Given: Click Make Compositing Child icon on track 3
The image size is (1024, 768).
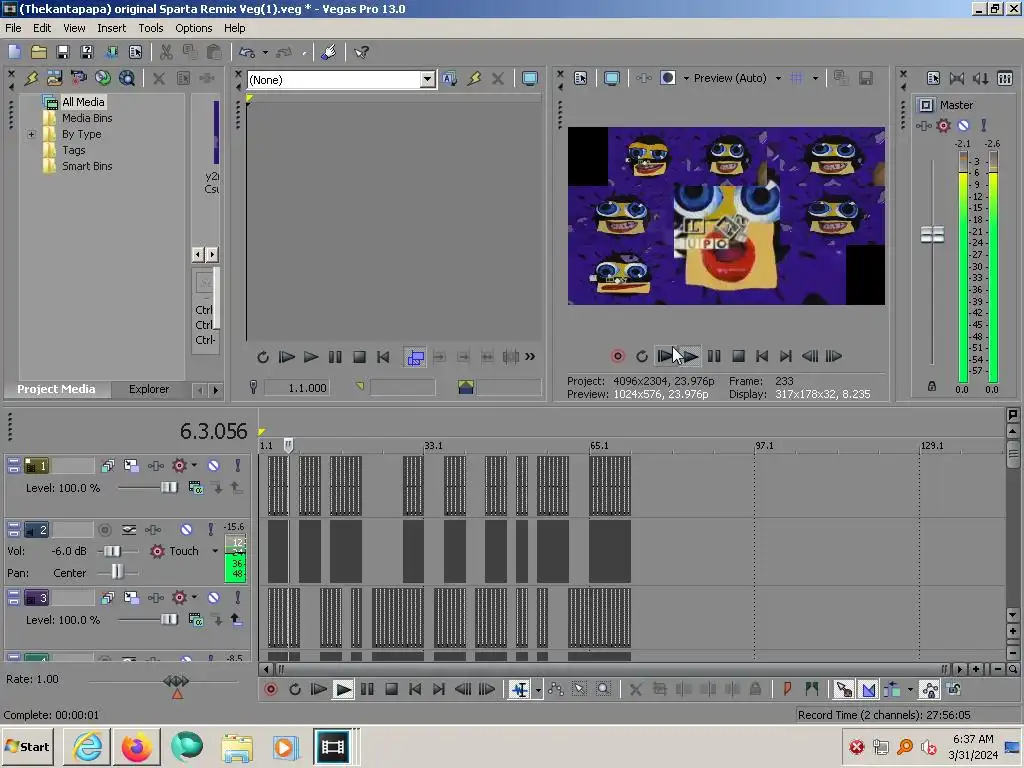Looking at the screenshot, I should pos(236,620).
